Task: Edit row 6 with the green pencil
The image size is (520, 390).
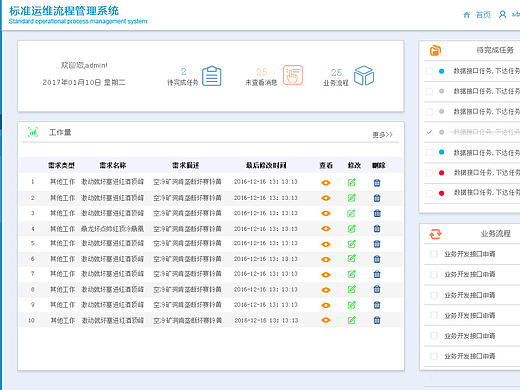Action: point(352,258)
